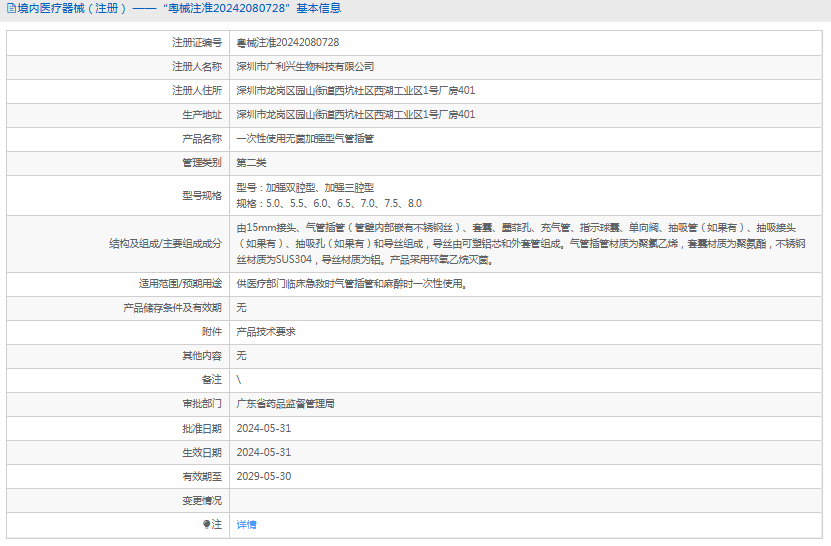Viewport: 831px width, 546px height.
Task: Click management category value 第二类
Action: point(251,163)
